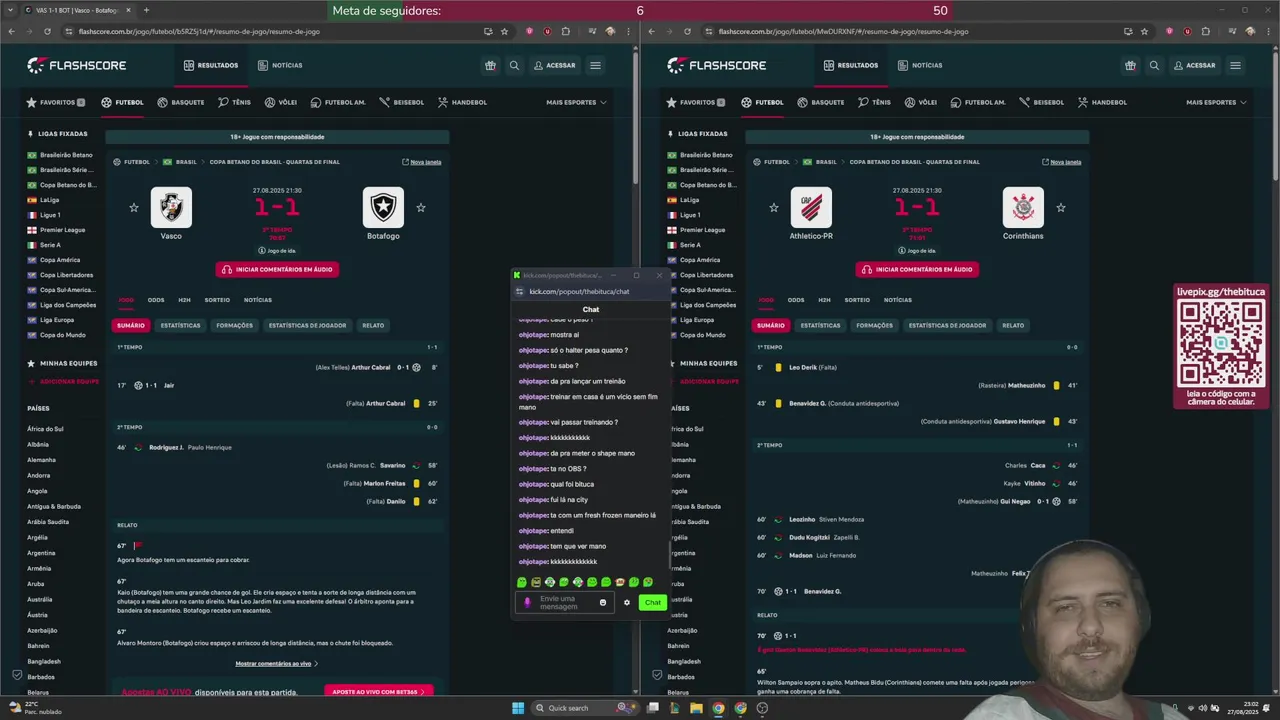Click the Corinthians team crest
1280x720 pixels.
[x=1023, y=207]
